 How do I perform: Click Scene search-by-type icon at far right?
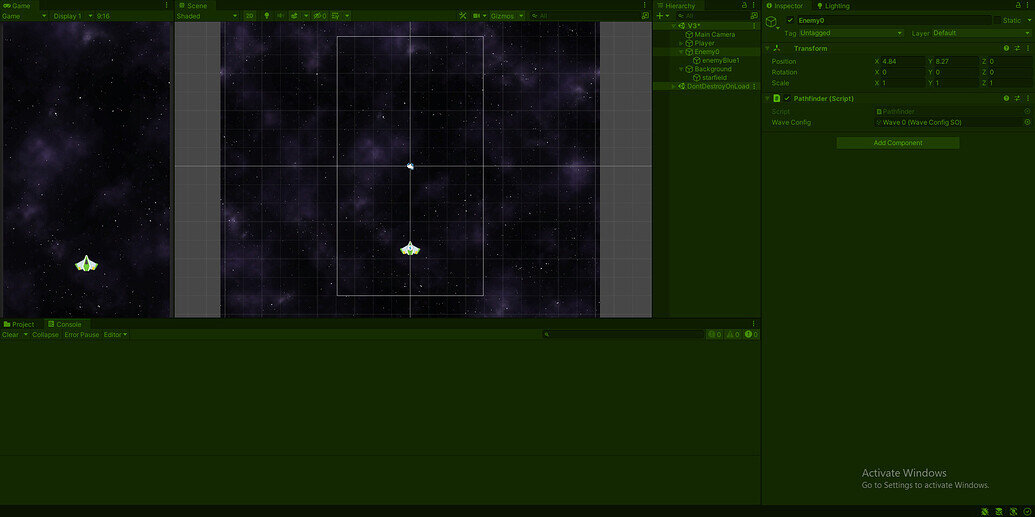[645, 16]
